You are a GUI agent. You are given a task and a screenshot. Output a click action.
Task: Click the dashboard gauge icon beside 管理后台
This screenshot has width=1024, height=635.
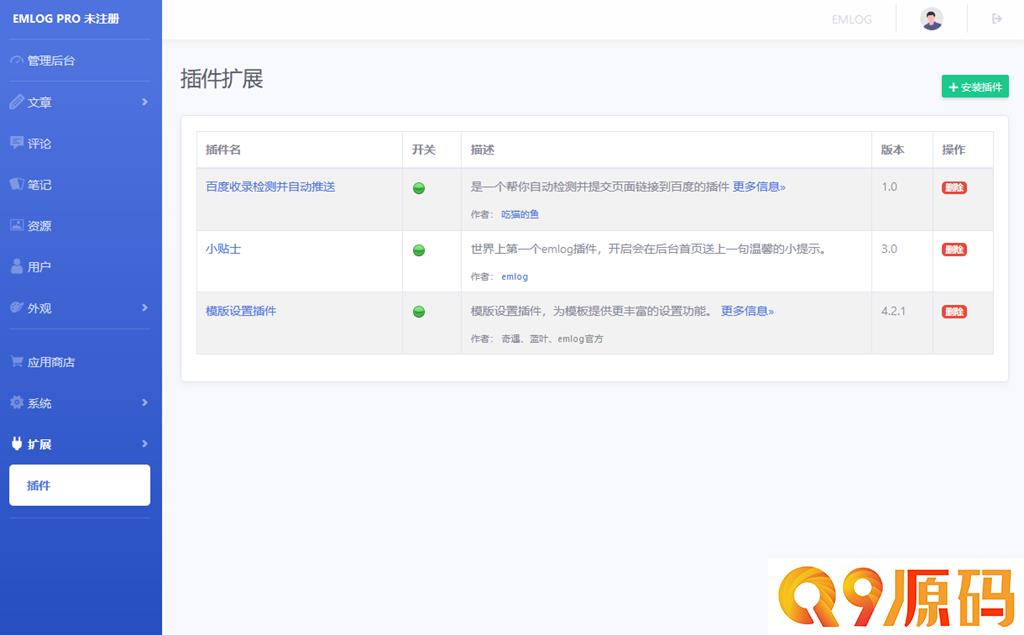(x=16, y=61)
